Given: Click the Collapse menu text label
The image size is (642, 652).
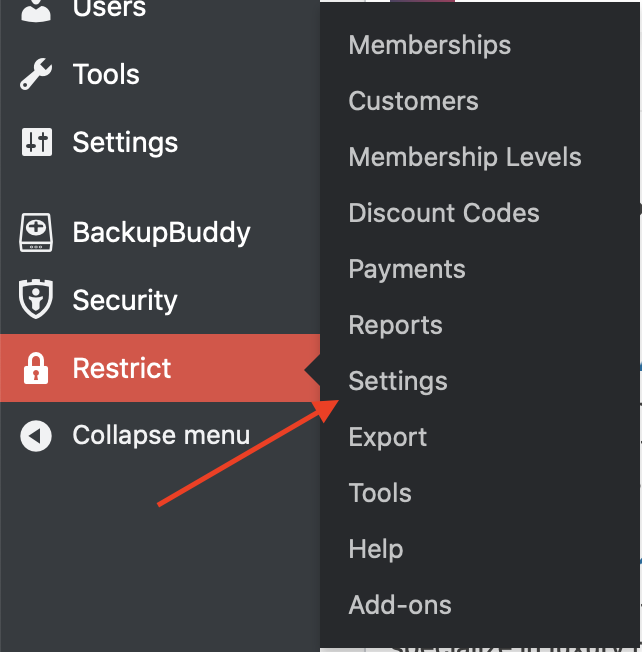Looking at the screenshot, I should 161,436.
